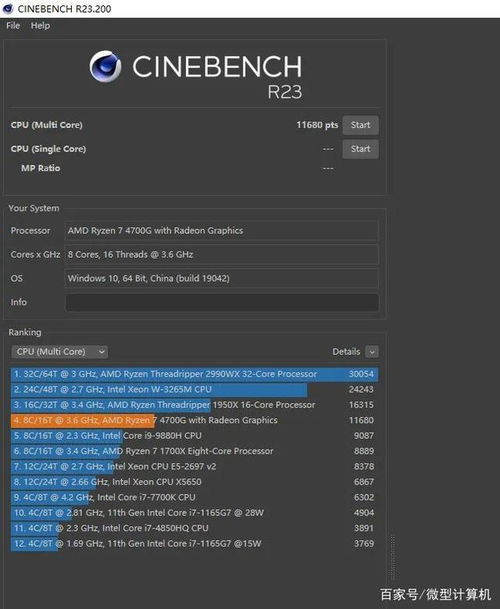The width and height of the screenshot is (500, 609).
Task: Start the CPU Single Core benchmark
Action: (360, 149)
